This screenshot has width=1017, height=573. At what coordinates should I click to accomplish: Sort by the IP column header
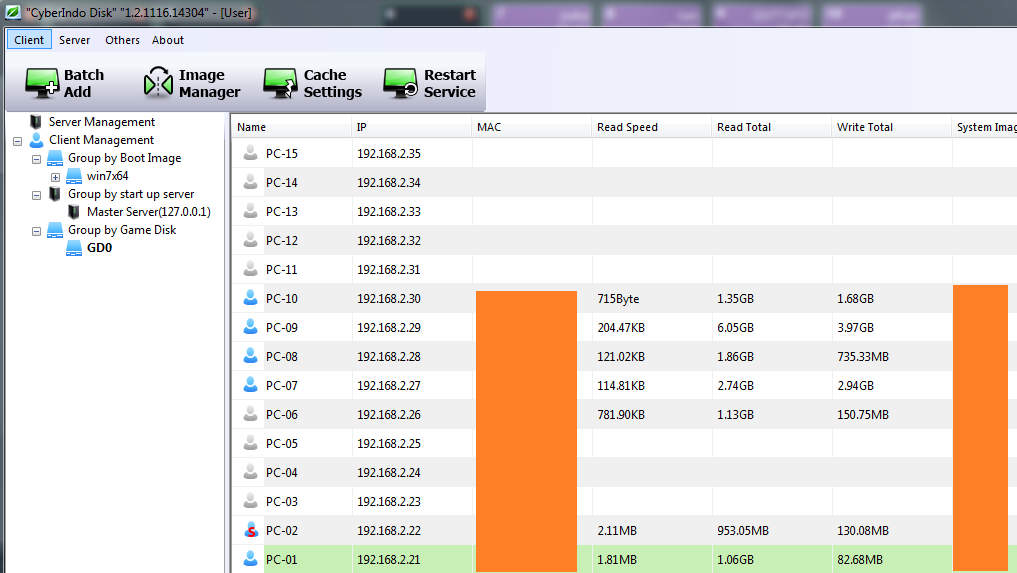coord(411,127)
